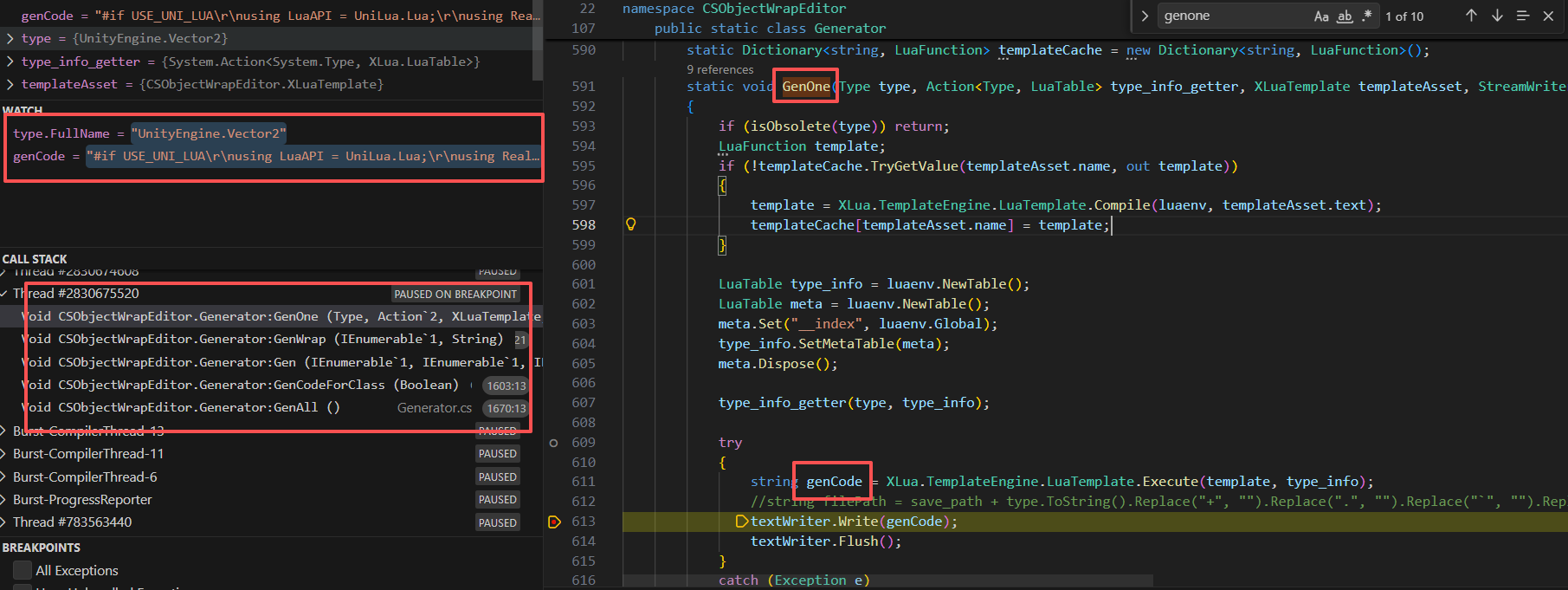Toggle Use Regular Expression in find widget

[x=1367, y=16]
